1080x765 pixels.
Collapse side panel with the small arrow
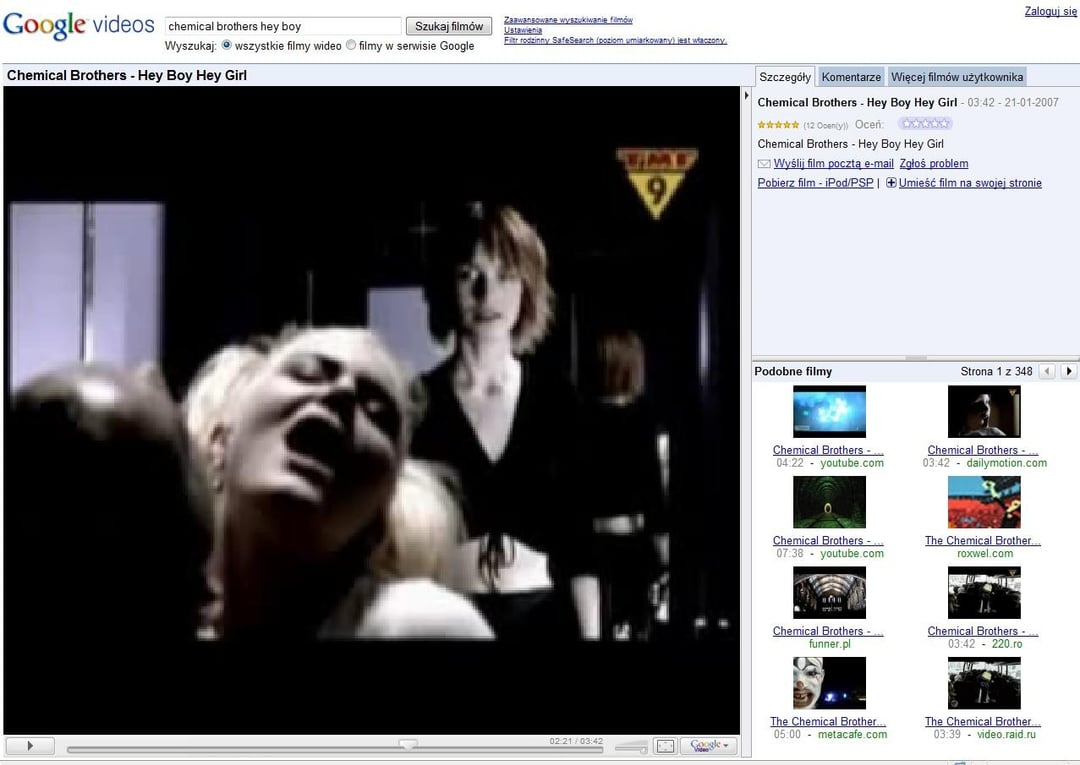[746, 96]
